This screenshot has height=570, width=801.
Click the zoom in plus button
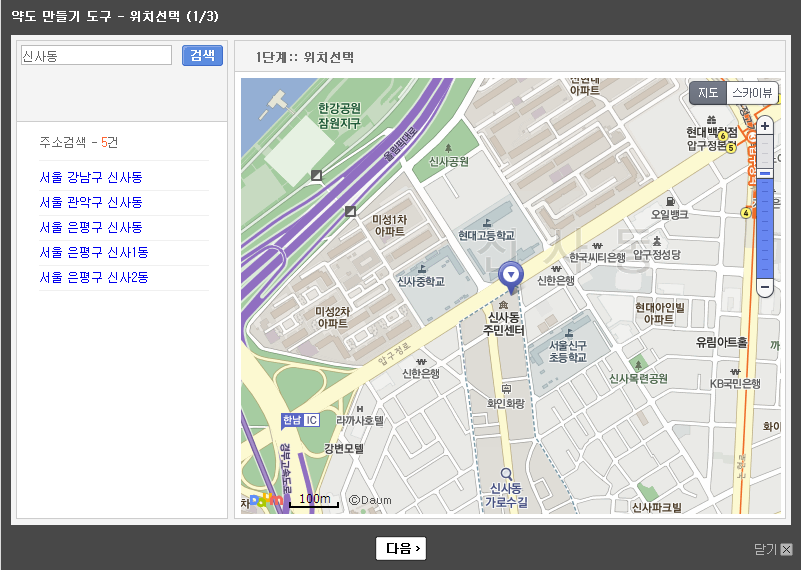click(x=765, y=126)
